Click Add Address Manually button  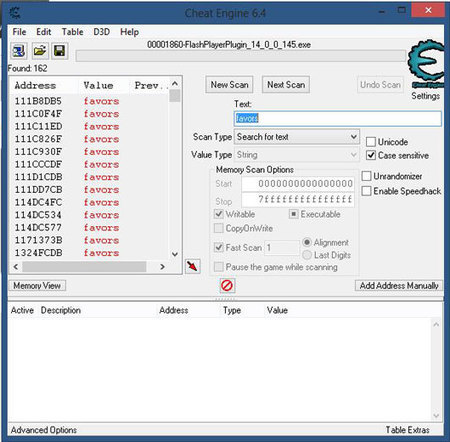click(399, 286)
